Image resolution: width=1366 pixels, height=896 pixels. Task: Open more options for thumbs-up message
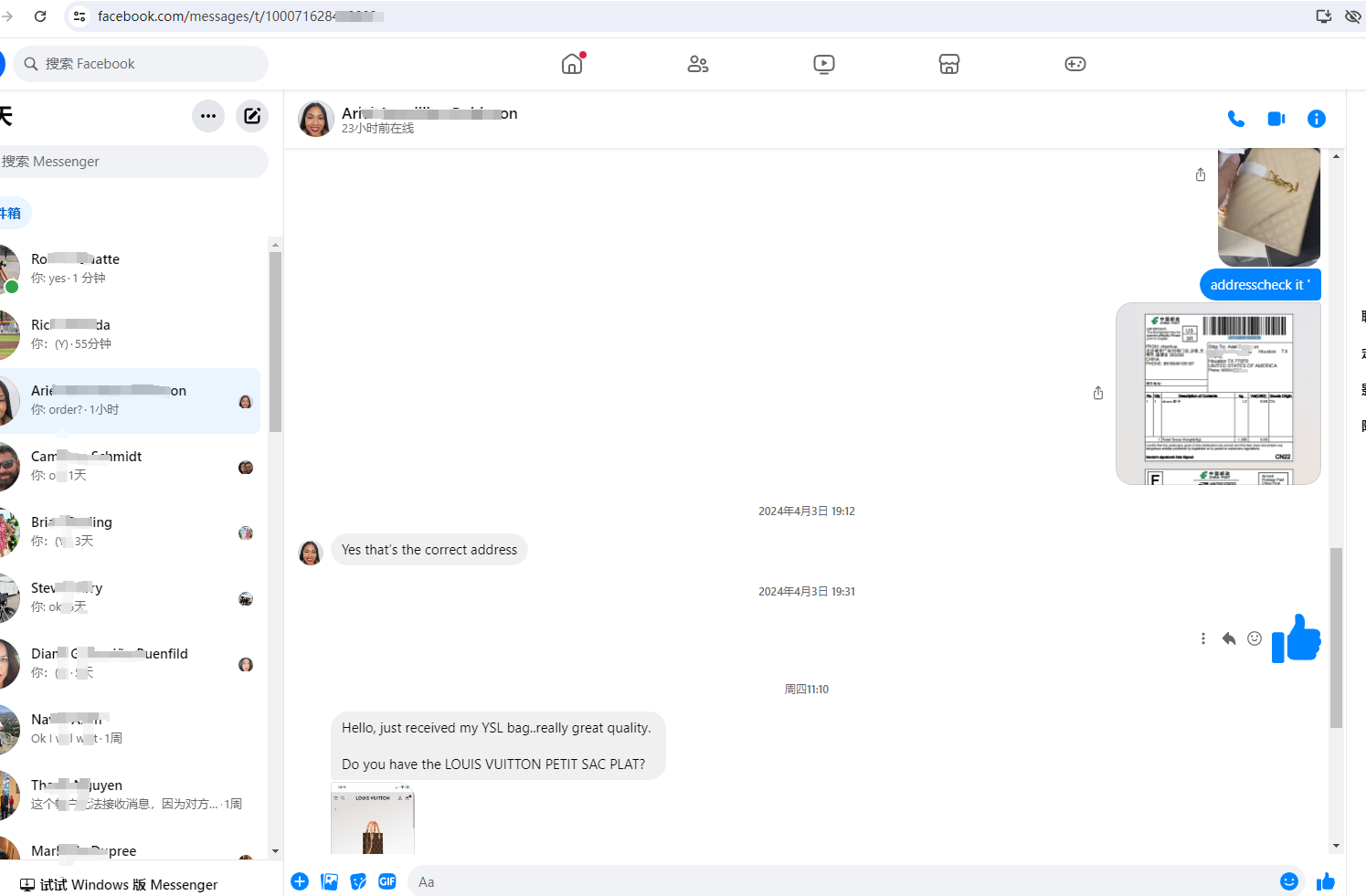click(1202, 638)
